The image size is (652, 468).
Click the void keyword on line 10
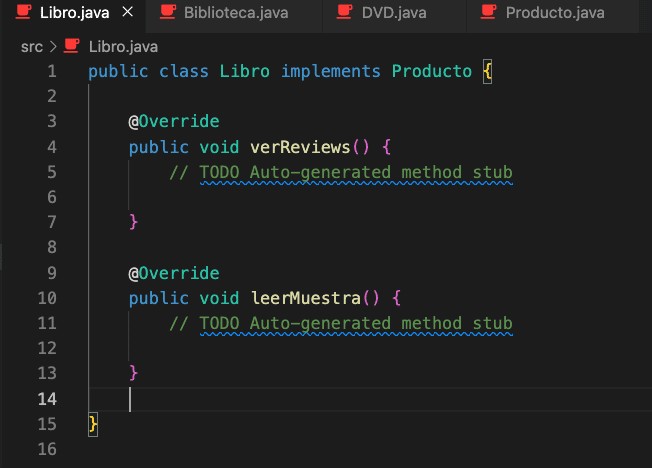[x=219, y=298]
